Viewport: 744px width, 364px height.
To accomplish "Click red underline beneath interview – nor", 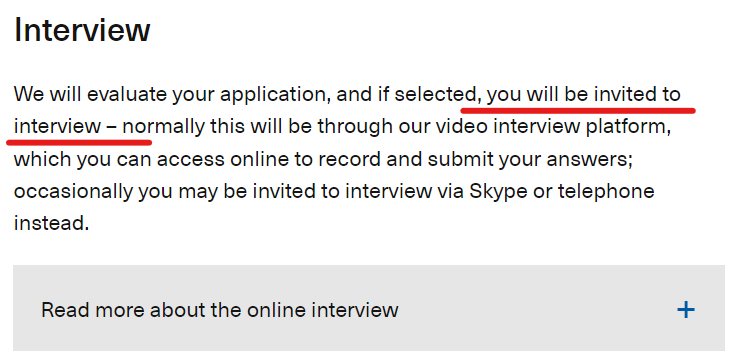I will 79,141.
